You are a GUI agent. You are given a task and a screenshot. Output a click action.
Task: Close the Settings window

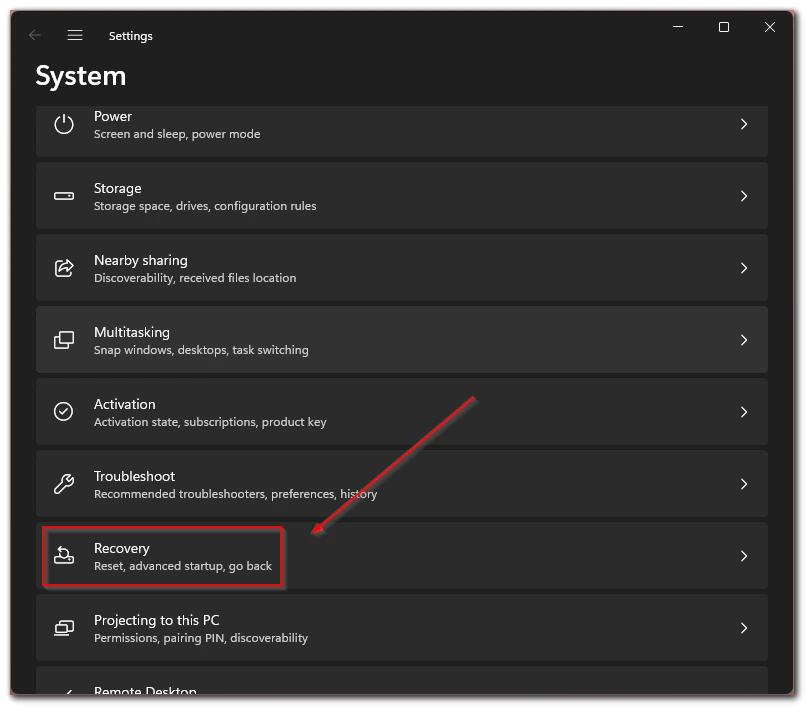770,27
